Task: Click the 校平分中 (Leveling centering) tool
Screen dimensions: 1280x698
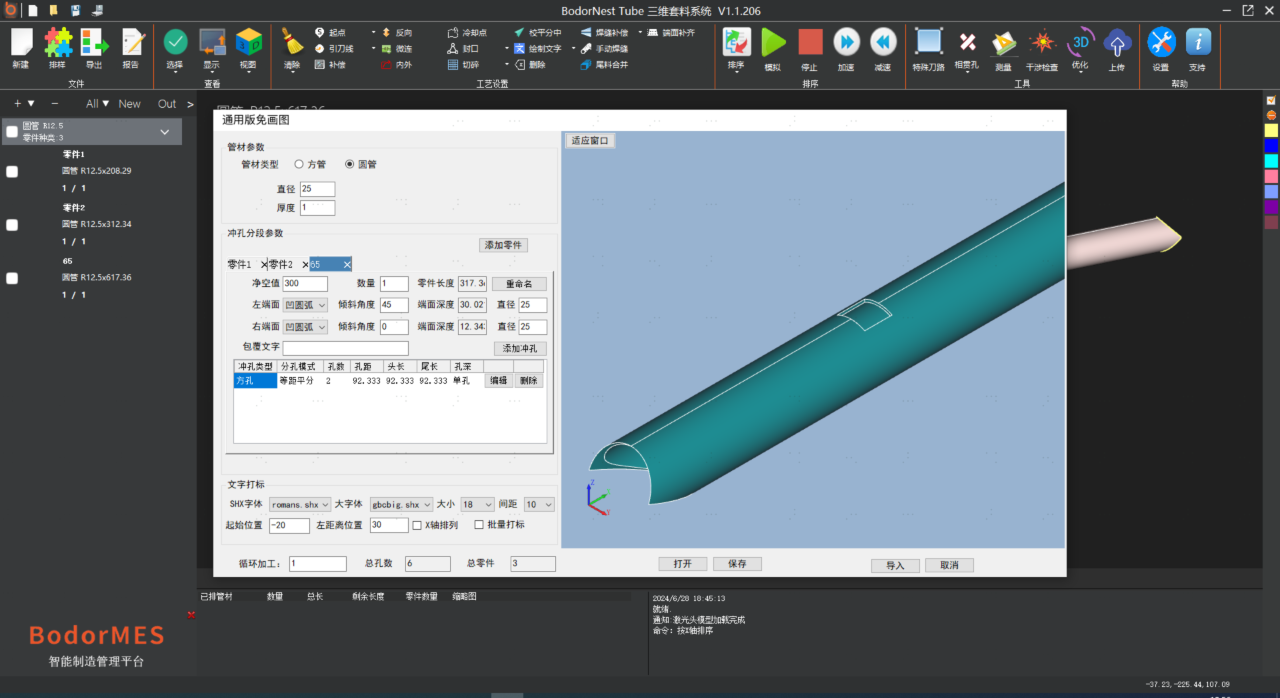Action: pos(538,33)
